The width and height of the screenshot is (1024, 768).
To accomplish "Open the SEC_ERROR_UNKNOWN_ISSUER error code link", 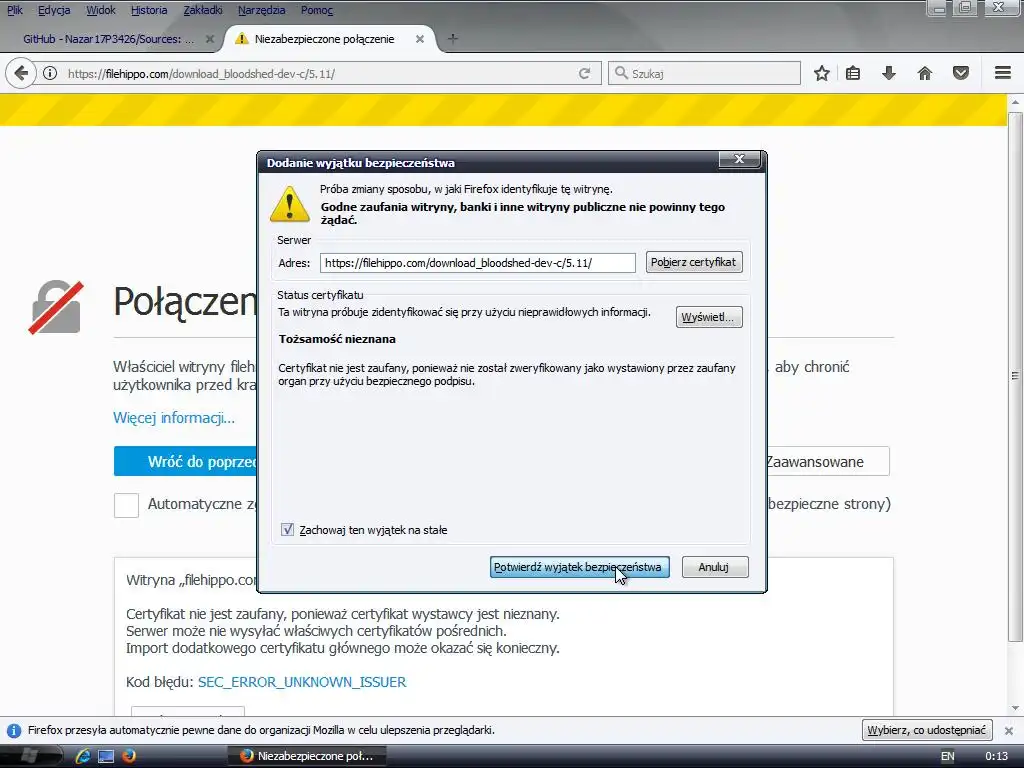I will [302, 682].
